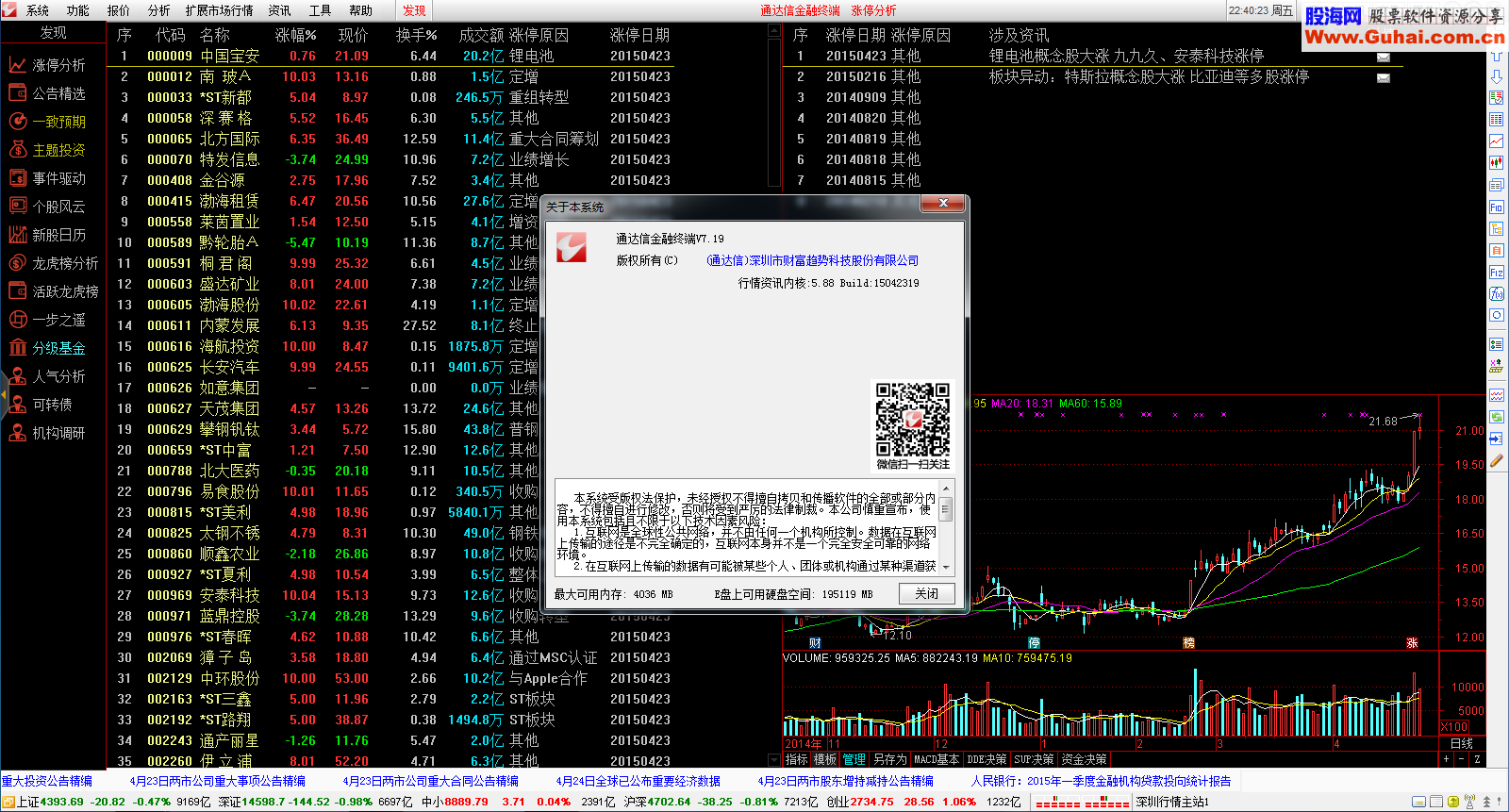The image size is (1509, 812).
Task: Open the envelope icon for the 20150423 news row
Action: [x=1384, y=57]
